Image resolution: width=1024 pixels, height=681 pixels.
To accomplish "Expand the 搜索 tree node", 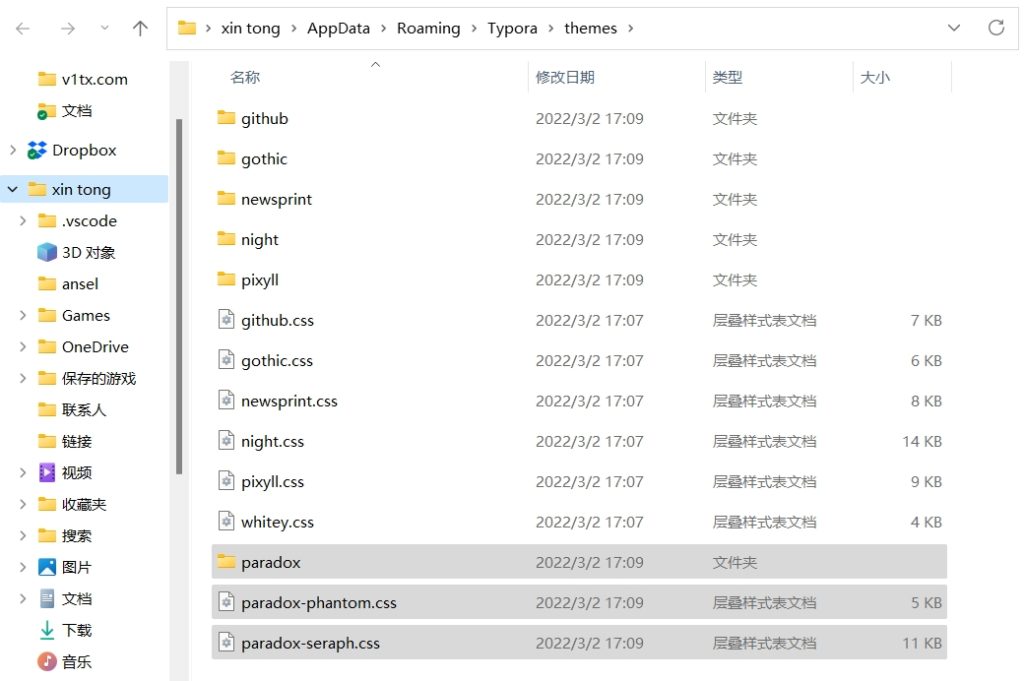I will click(x=23, y=535).
